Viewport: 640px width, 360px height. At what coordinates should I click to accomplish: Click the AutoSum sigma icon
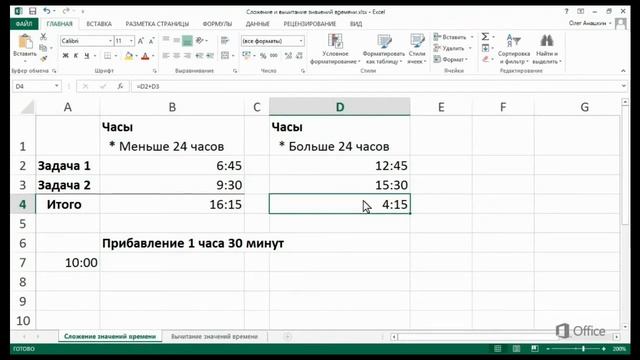(485, 37)
